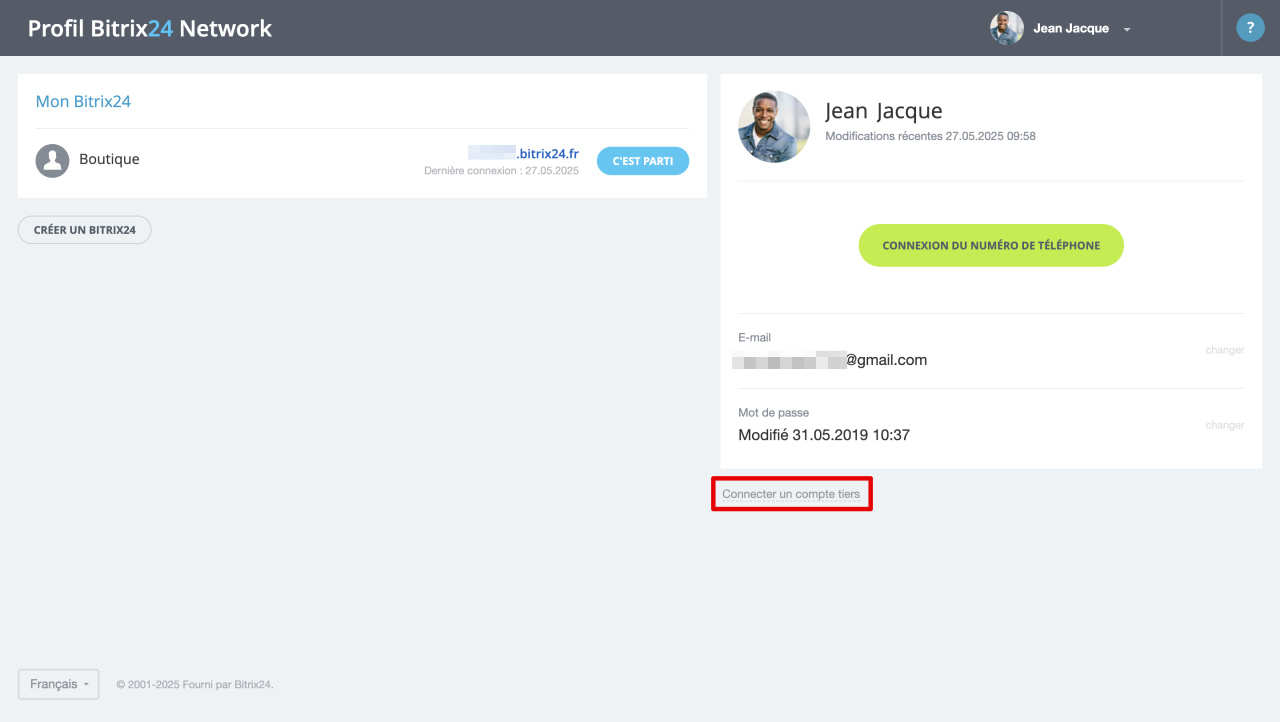The width and height of the screenshot is (1280, 722).
Task: Click CRÉER UN BITRIX24 button
Action: (85, 230)
